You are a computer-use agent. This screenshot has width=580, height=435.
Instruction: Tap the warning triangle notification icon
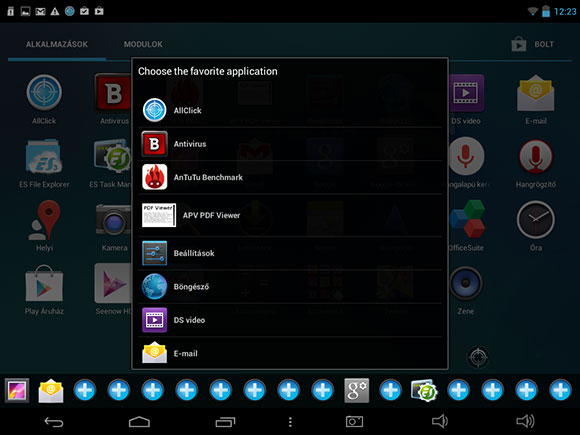(x=55, y=11)
